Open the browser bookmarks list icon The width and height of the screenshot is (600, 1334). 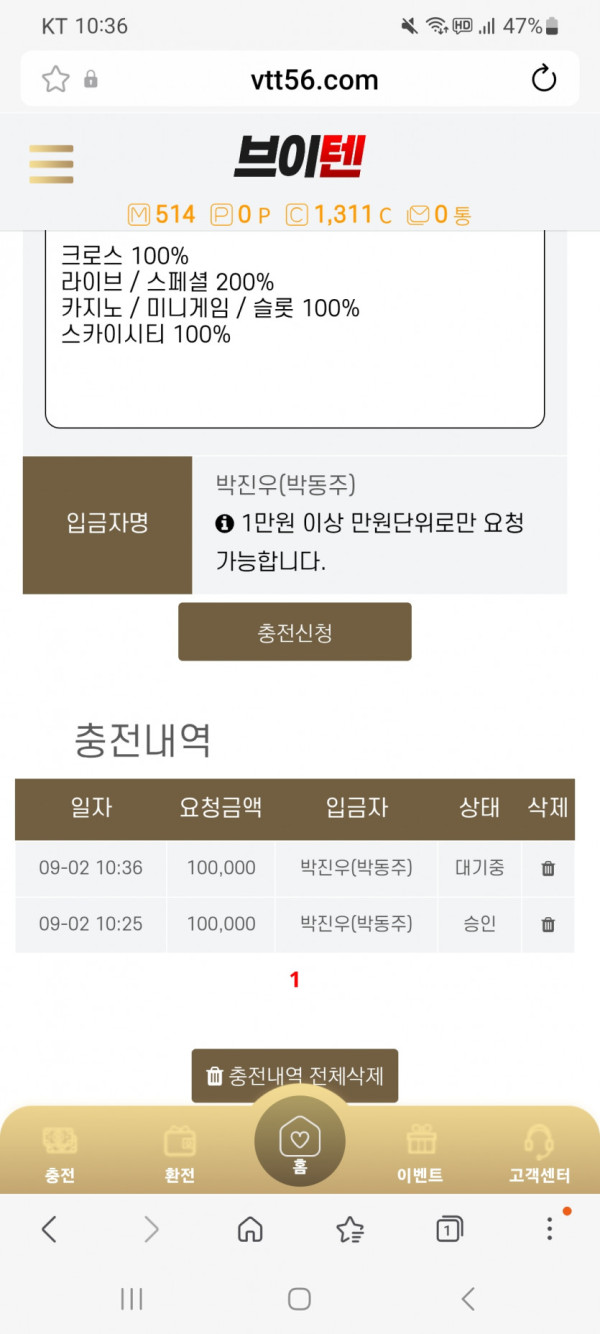(350, 1229)
